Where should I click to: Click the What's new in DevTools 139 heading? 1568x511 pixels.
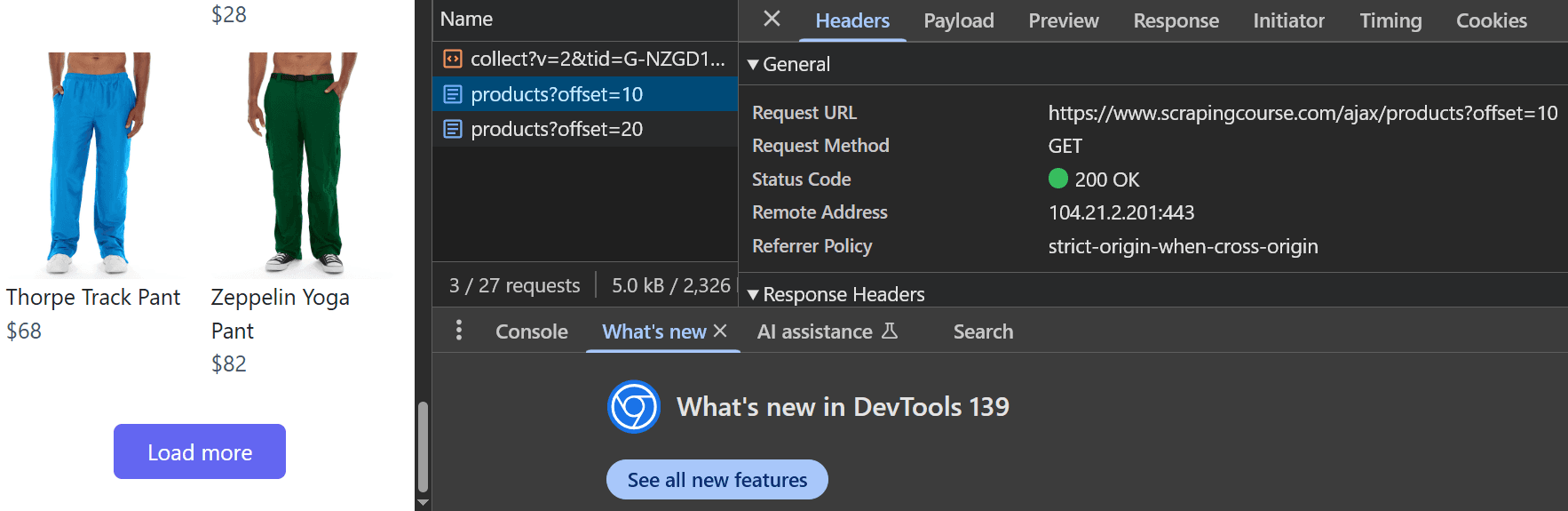click(843, 407)
